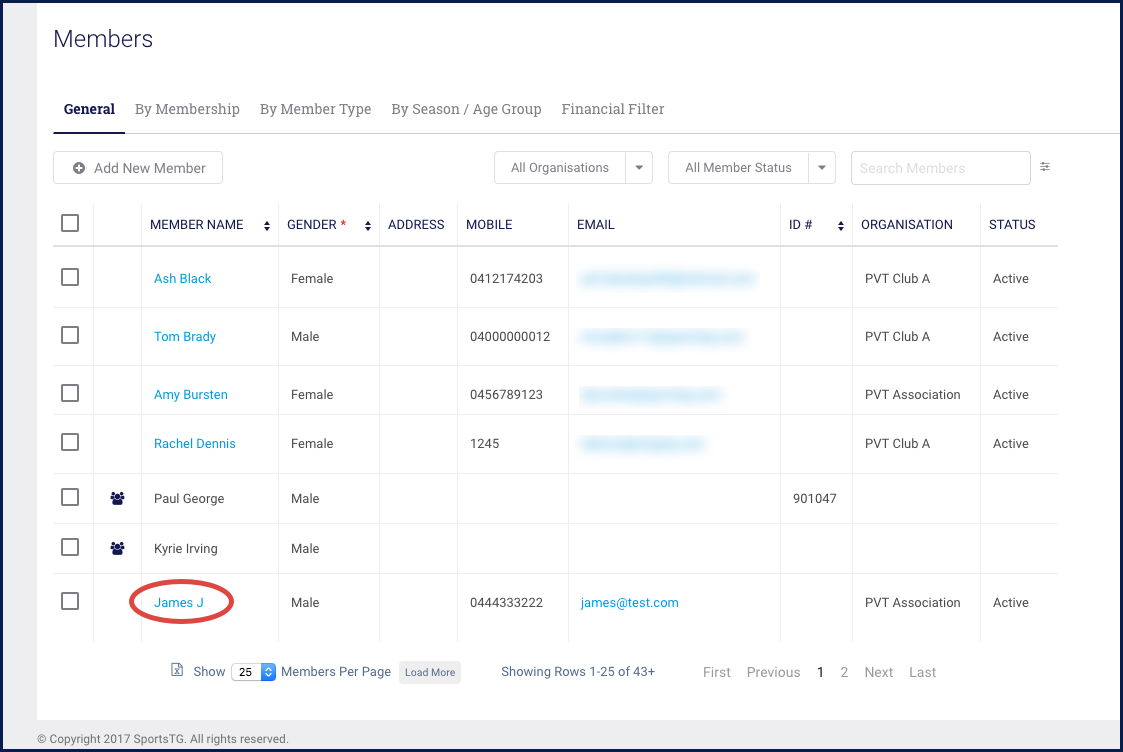Viewport: 1123px width, 752px height.
Task: Open the Financial Filter tab
Action: 612,109
